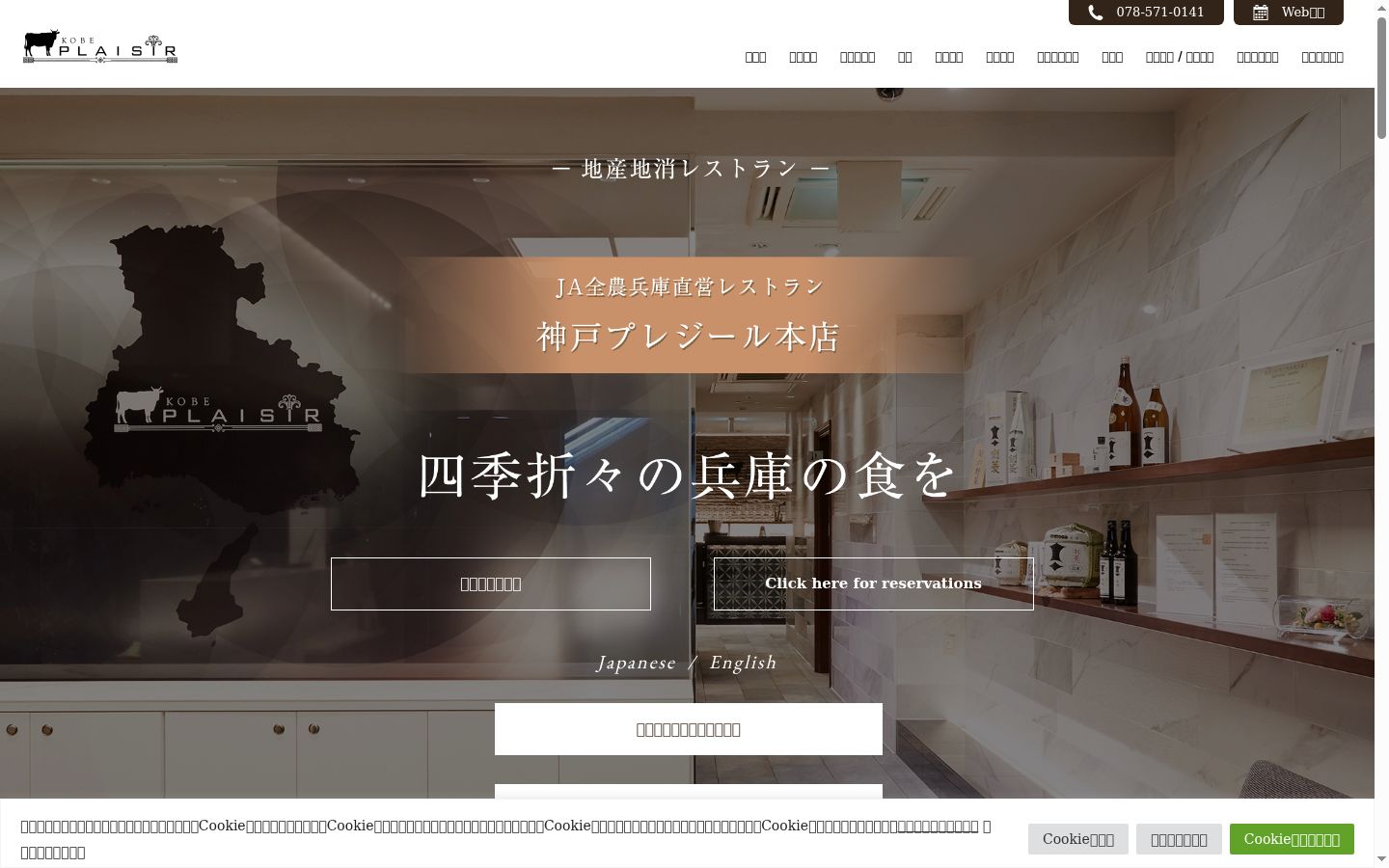The image size is (1389, 868).
Task: Click the headline 四季折々の兵庫の食を
Action: point(688,475)
